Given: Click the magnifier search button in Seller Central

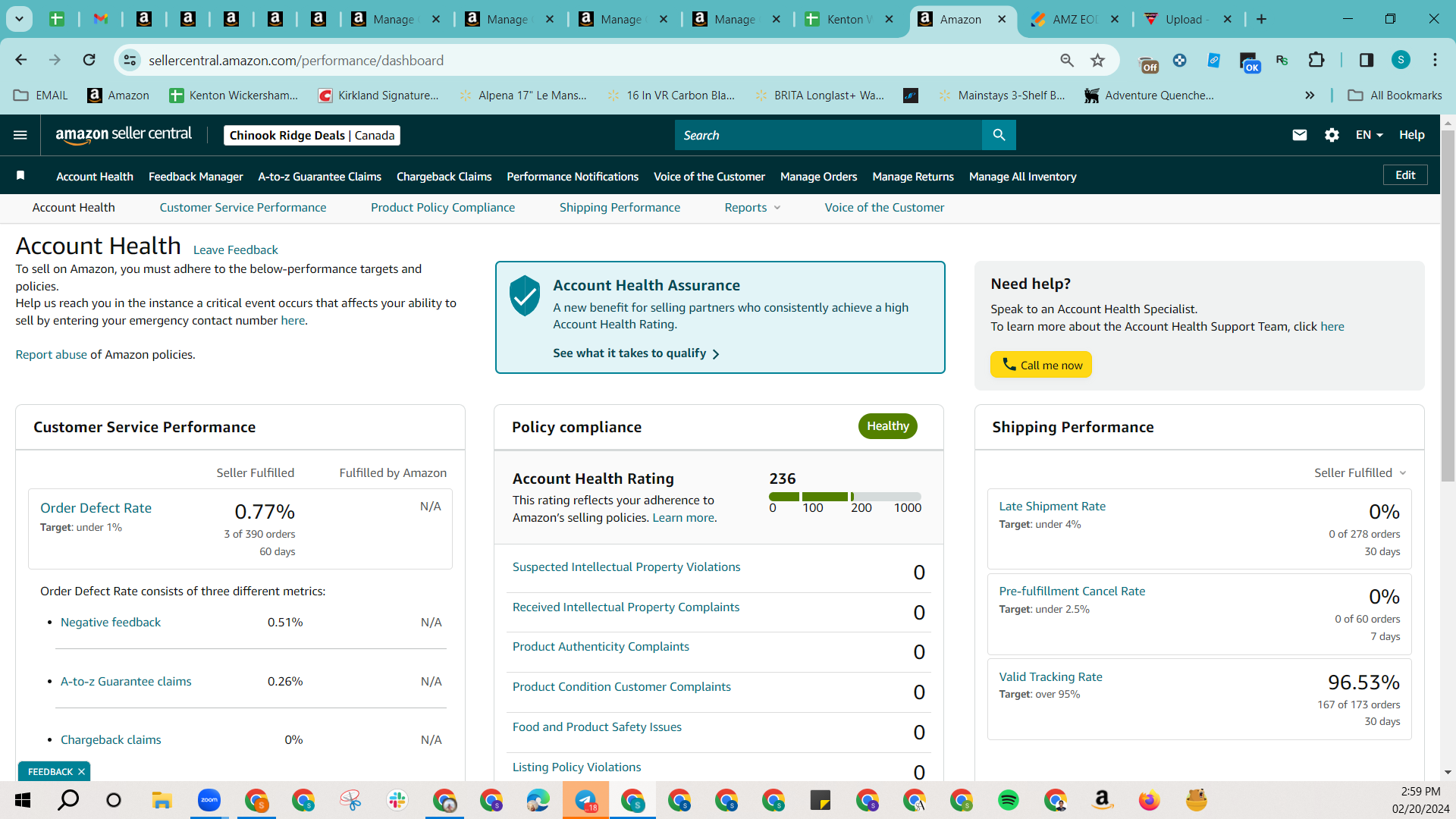Looking at the screenshot, I should point(999,135).
